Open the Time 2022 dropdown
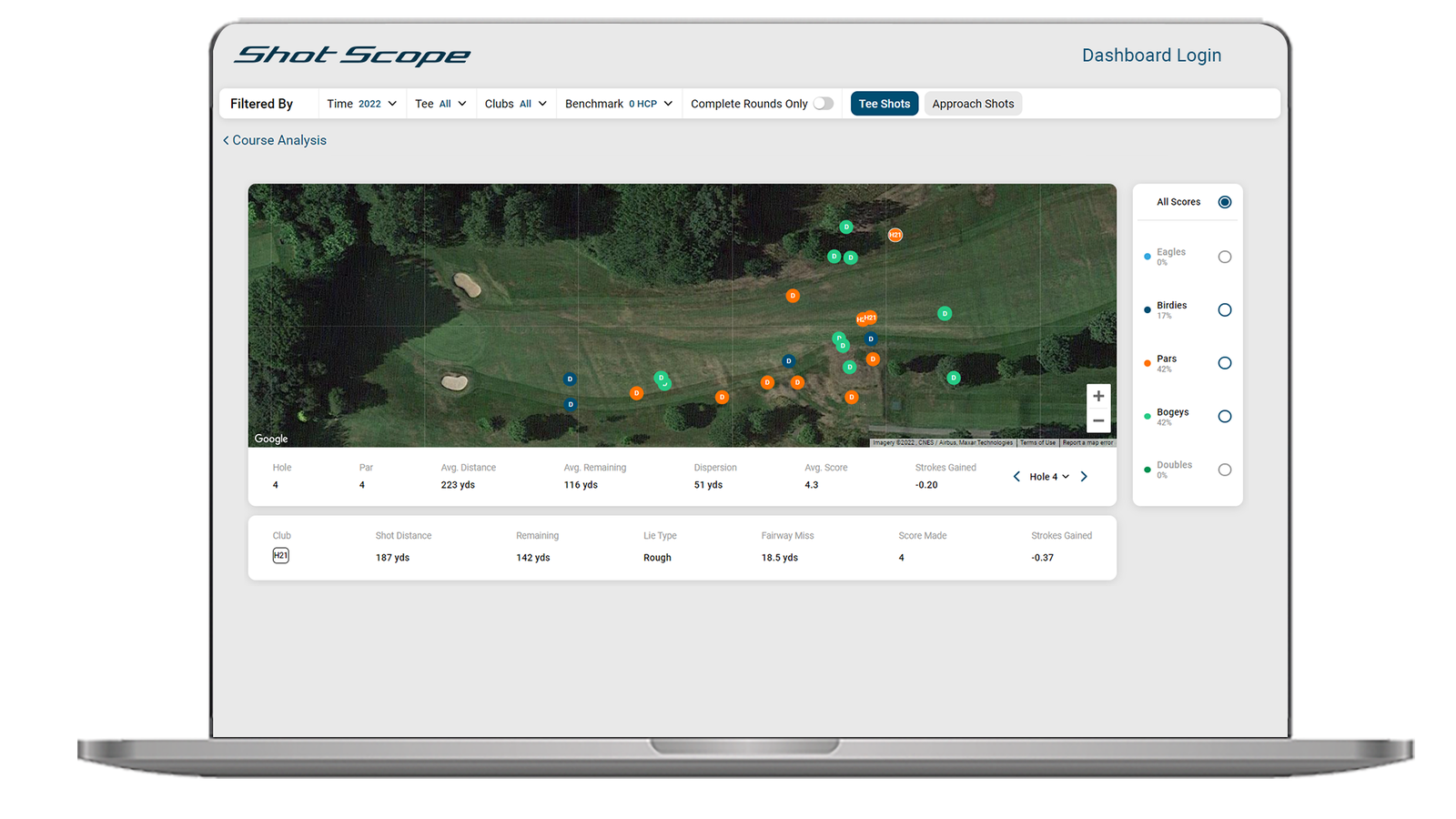 [361, 103]
